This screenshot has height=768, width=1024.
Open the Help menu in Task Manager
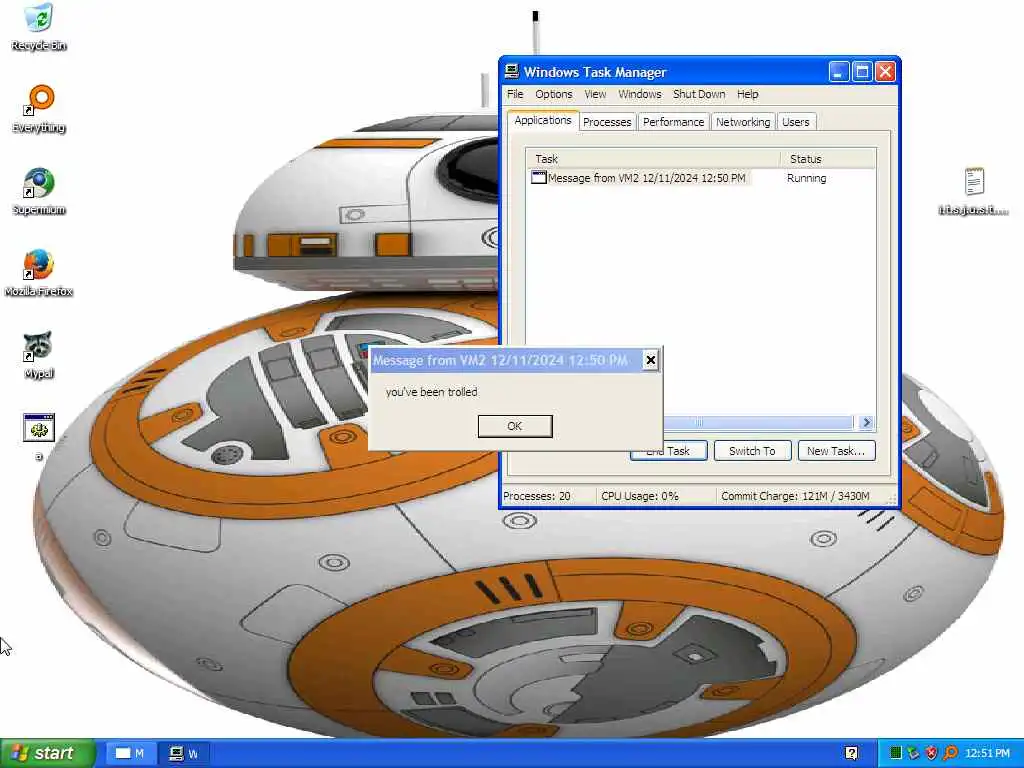748,94
